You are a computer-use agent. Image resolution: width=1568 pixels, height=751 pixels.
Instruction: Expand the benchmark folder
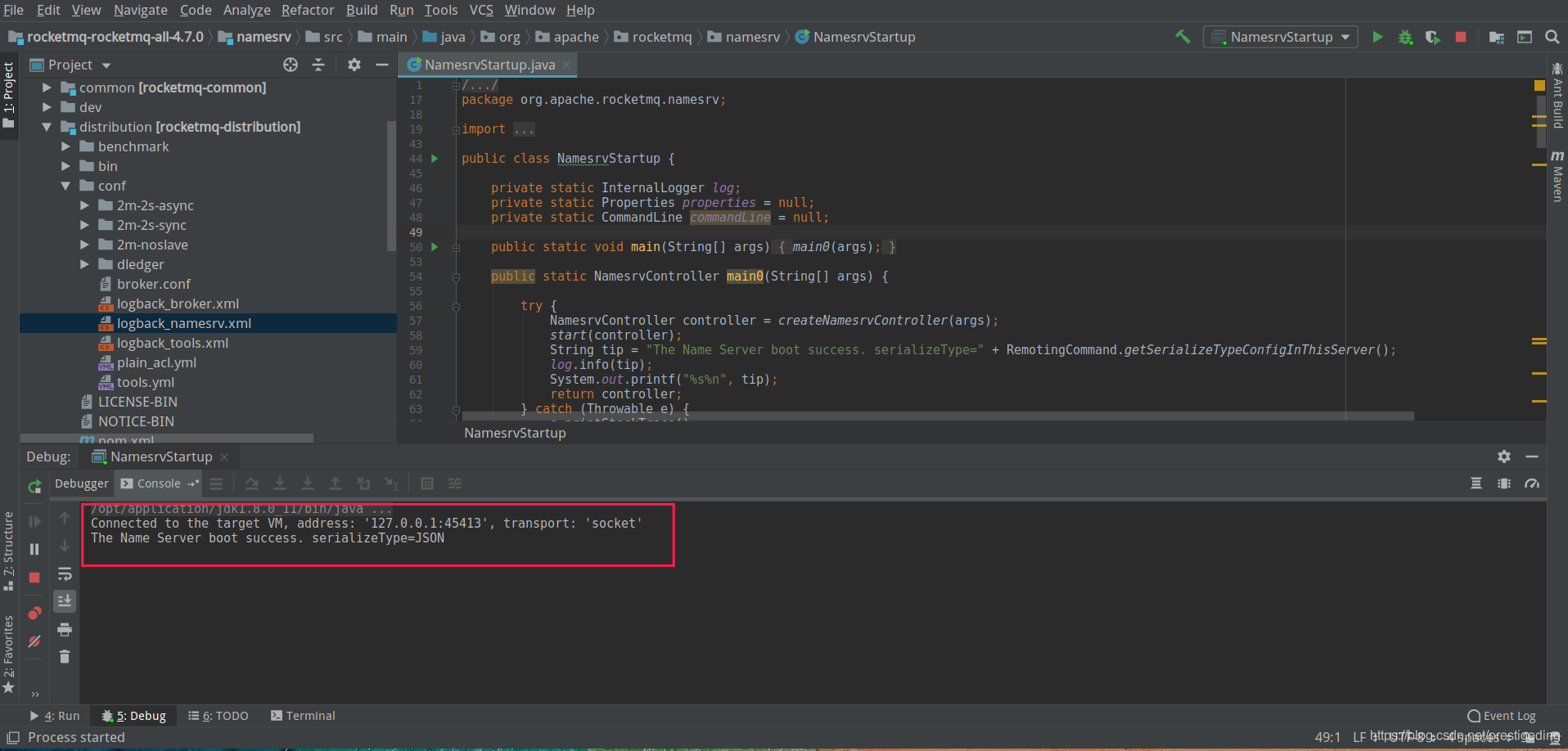point(65,146)
